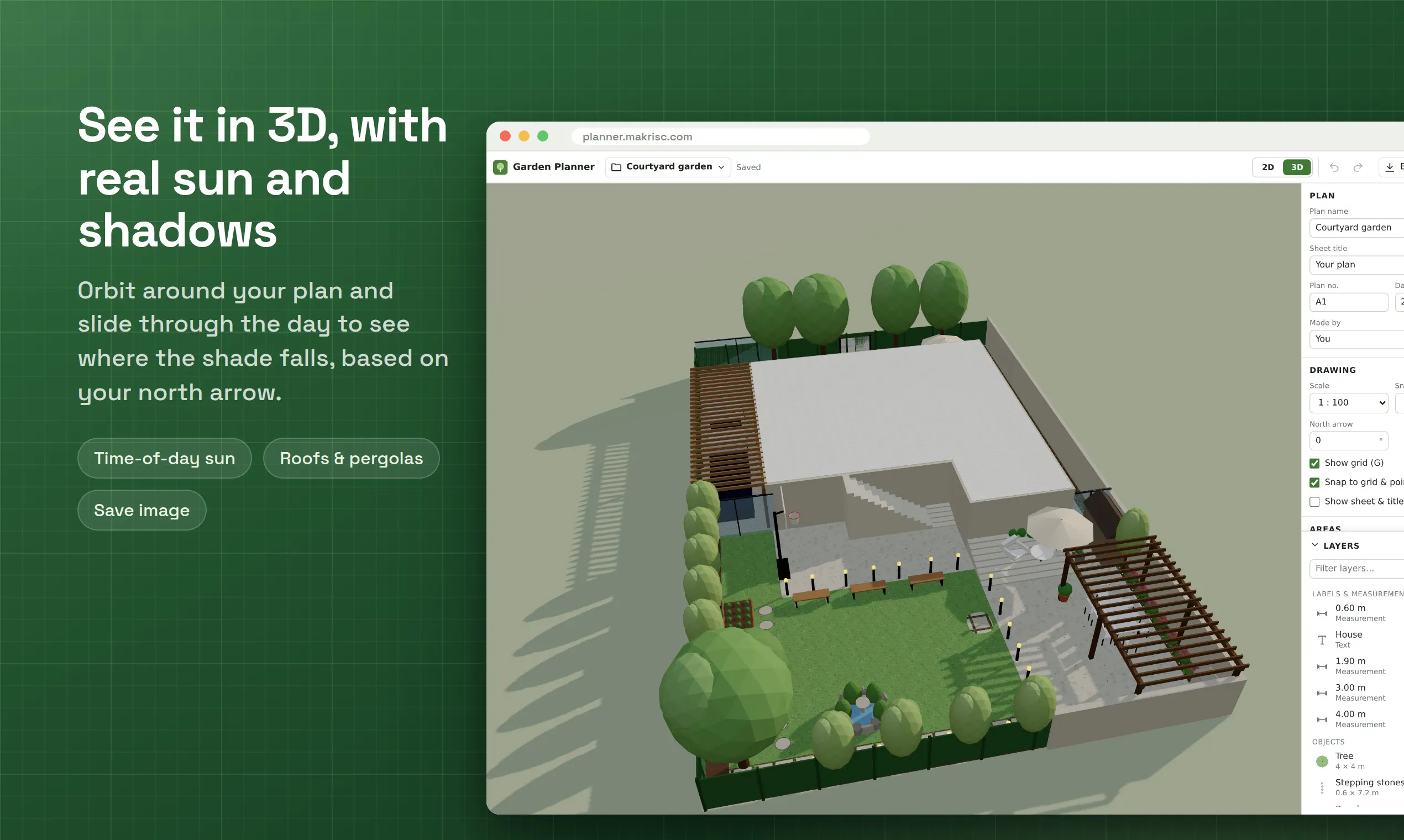1404x840 pixels.
Task: Click the Garden Planner logo icon
Action: [x=500, y=167]
